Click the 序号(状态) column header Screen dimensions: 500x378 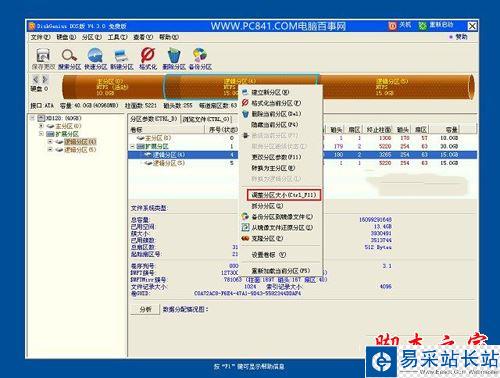point(222,129)
